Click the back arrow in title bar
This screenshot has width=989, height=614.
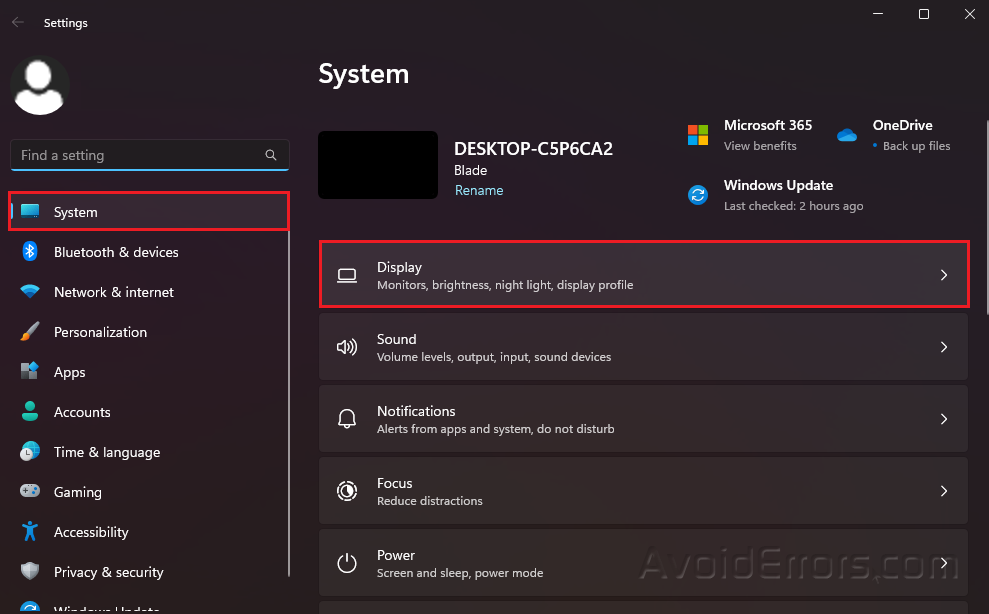[18, 22]
